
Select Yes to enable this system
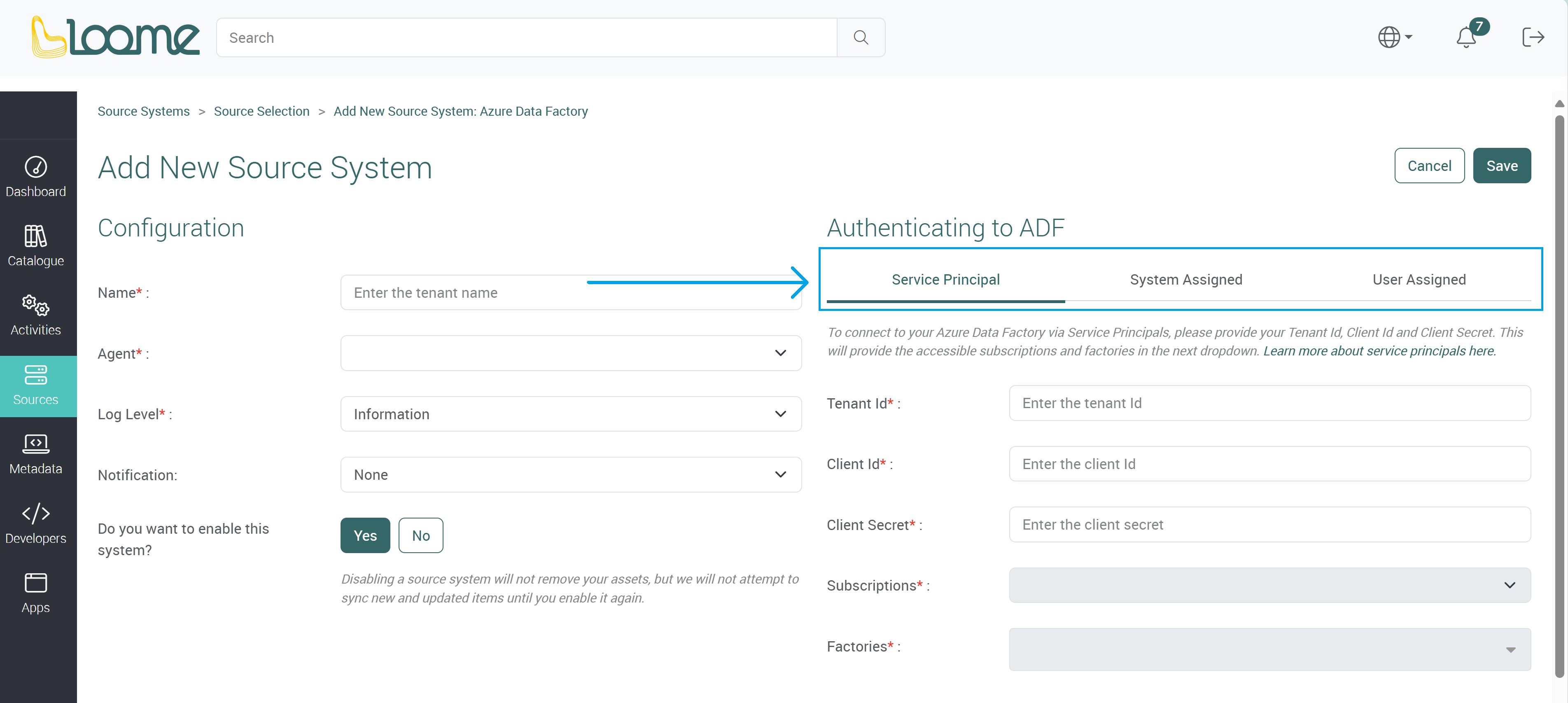tap(365, 536)
